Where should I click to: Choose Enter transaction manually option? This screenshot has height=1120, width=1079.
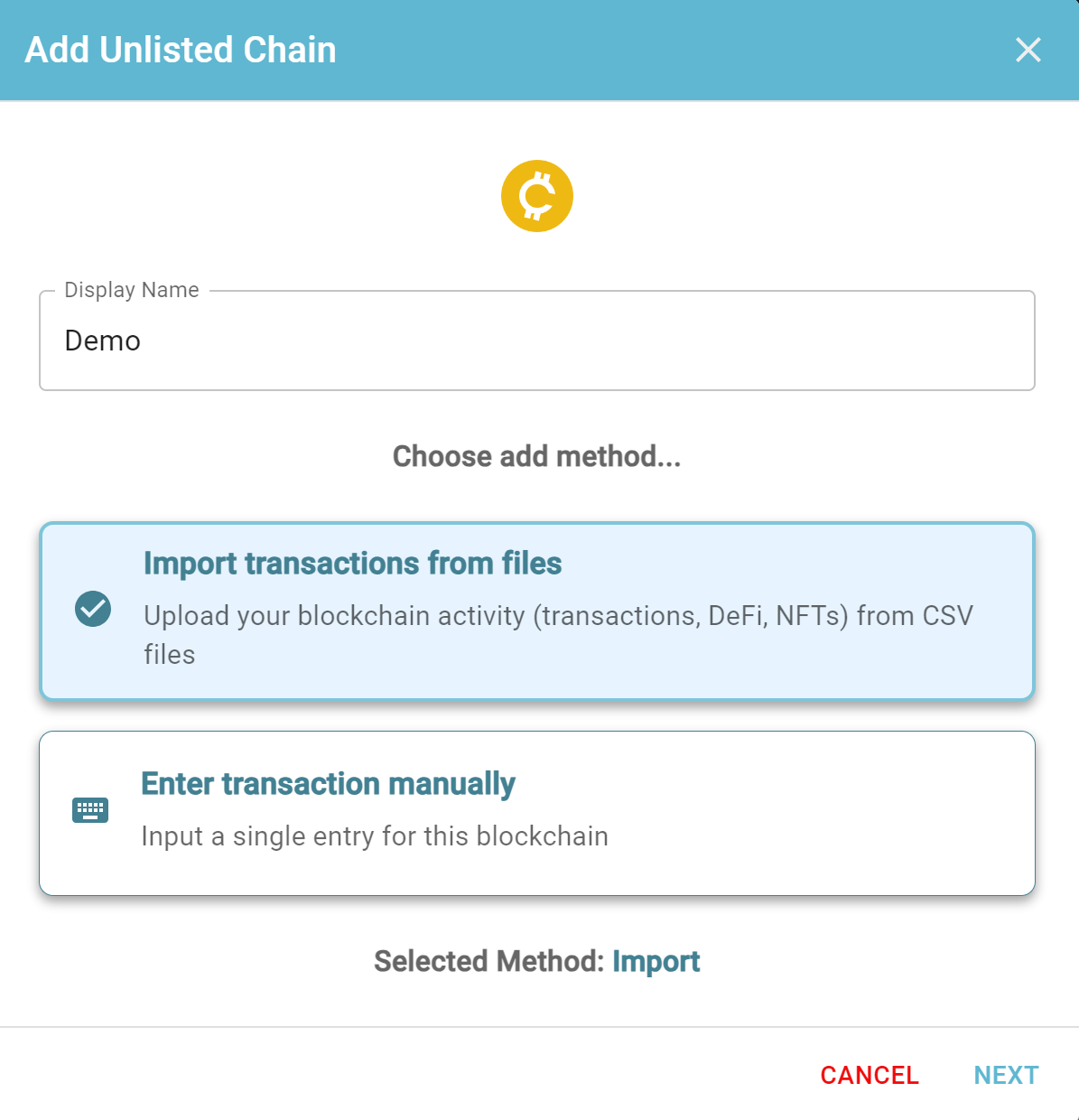[537, 813]
